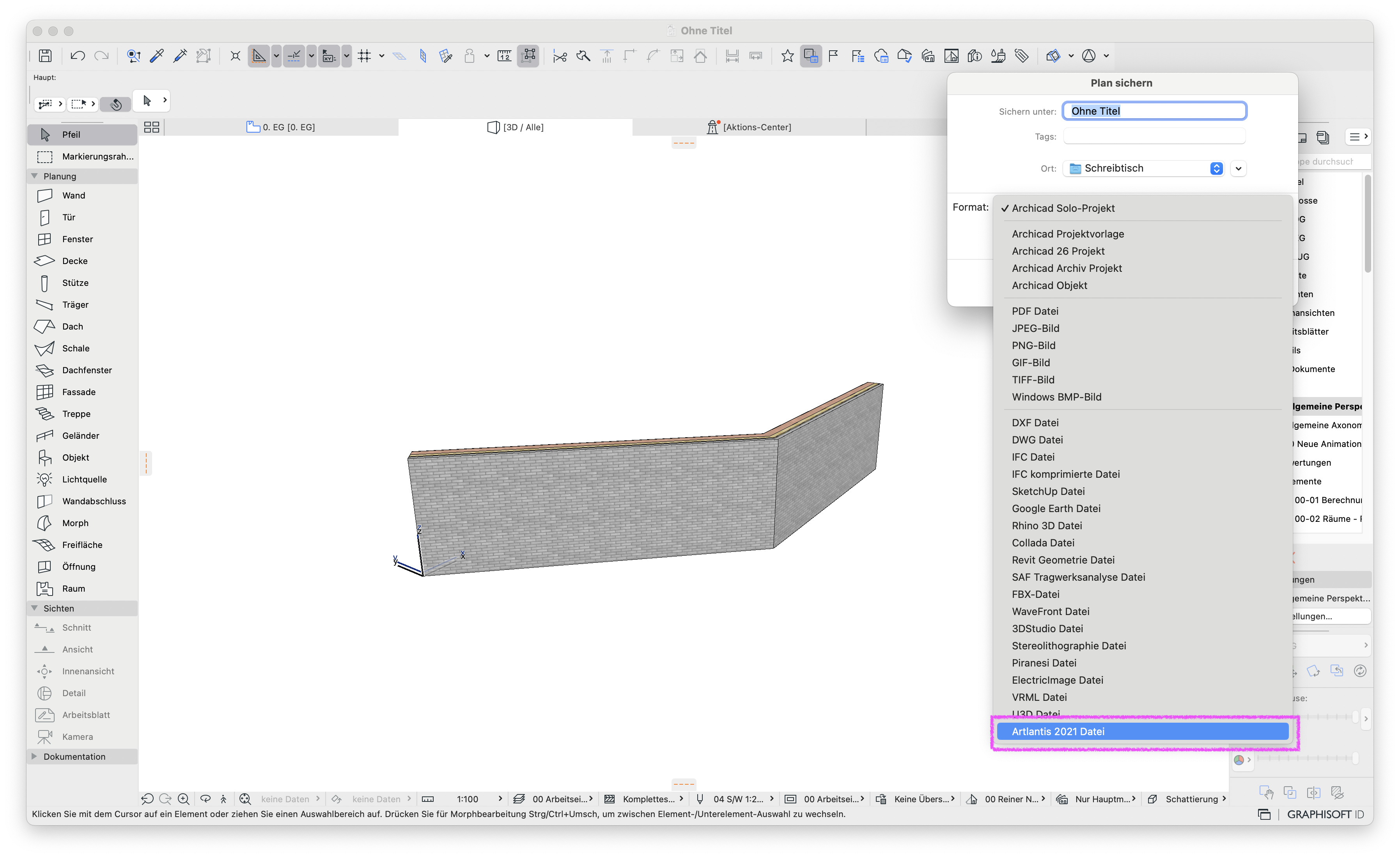Toggle the highlighted Navigator palette button

(811, 56)
